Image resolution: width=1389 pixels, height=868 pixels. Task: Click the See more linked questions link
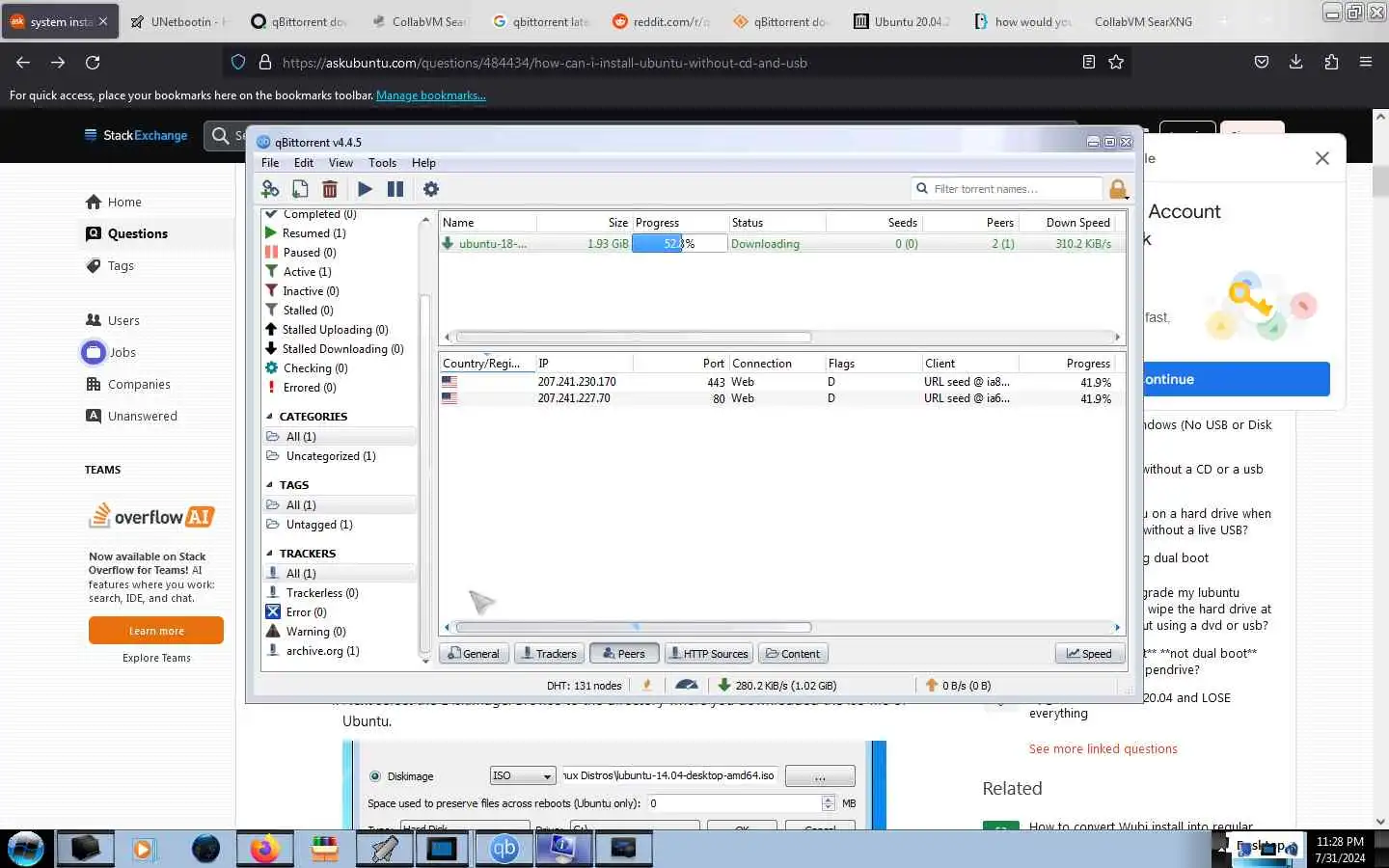tap(1103, 749)
